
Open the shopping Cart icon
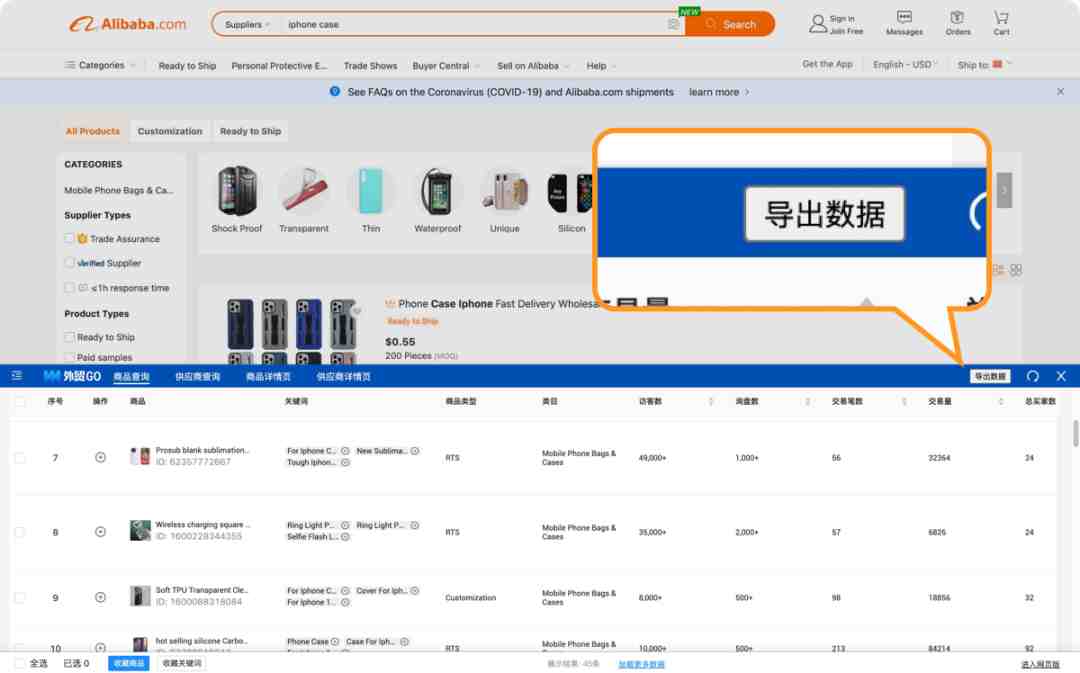1001,17
